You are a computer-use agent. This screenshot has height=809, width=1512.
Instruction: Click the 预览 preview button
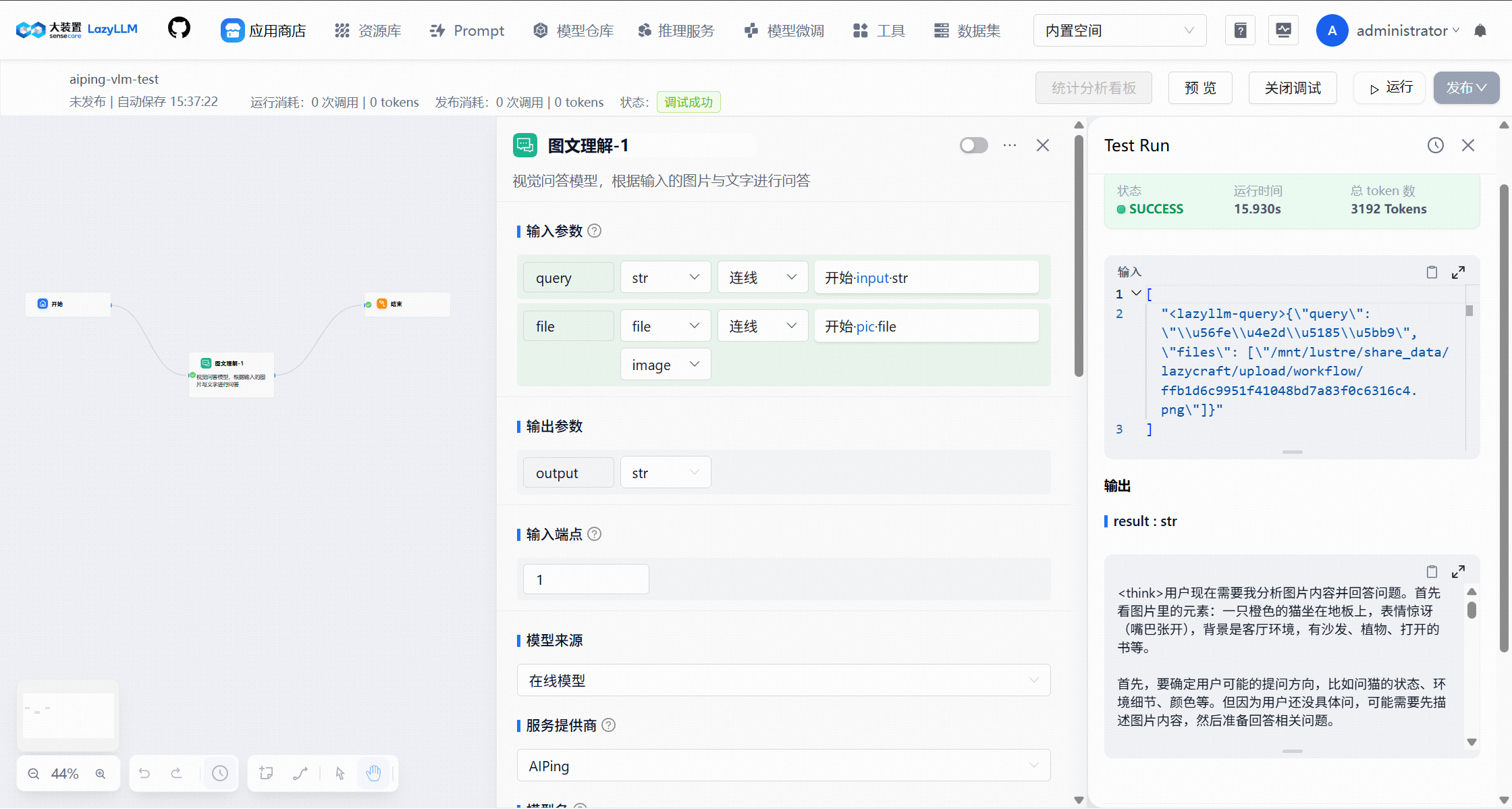pyautogui.click(x=1200, y=87)
